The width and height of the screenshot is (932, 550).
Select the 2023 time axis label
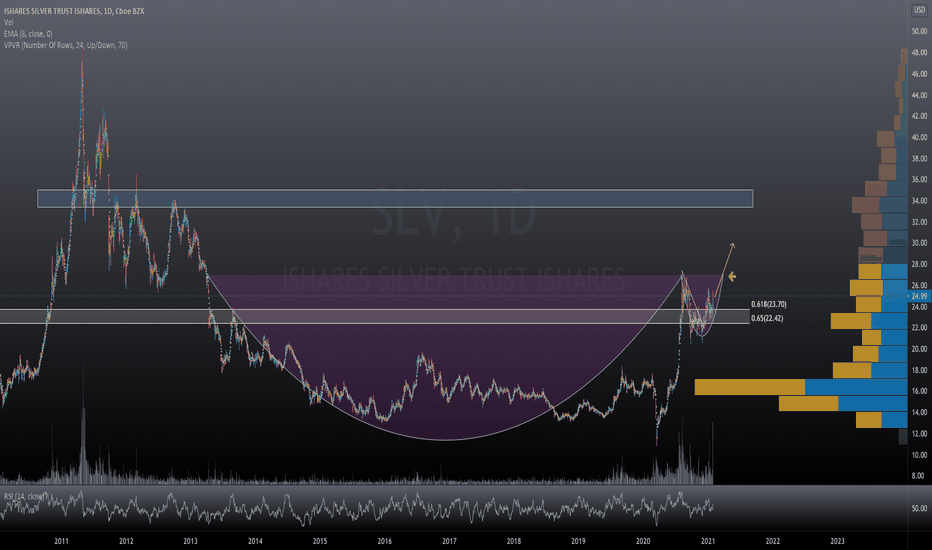coord(837,541)
